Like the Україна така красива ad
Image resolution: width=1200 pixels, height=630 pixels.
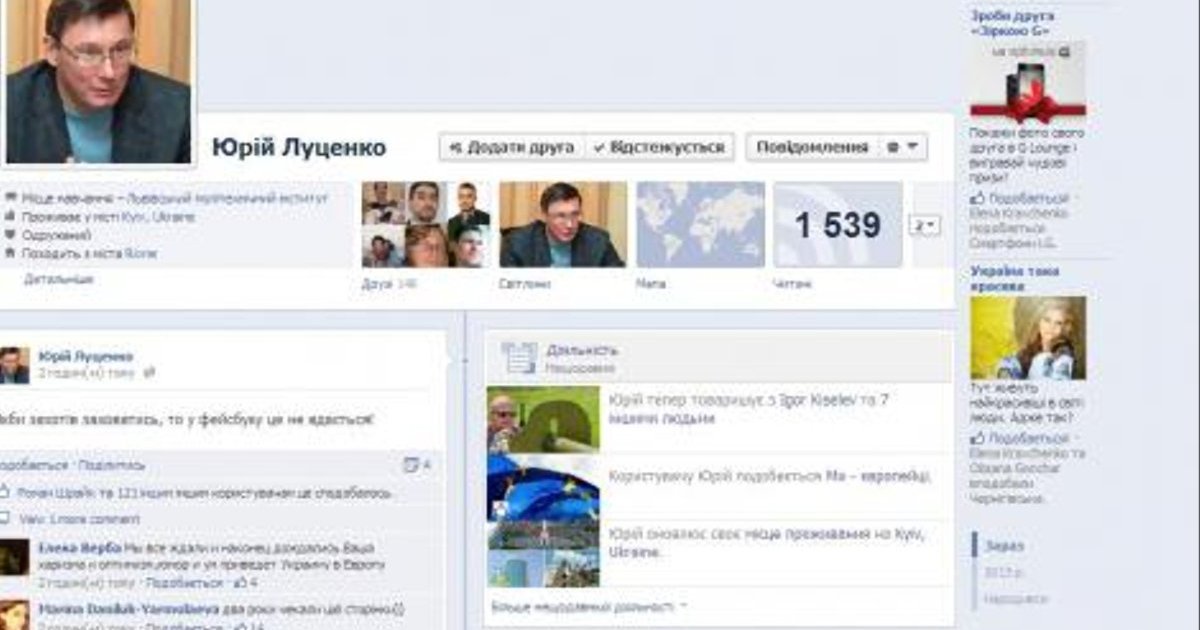pos(1012,439)
